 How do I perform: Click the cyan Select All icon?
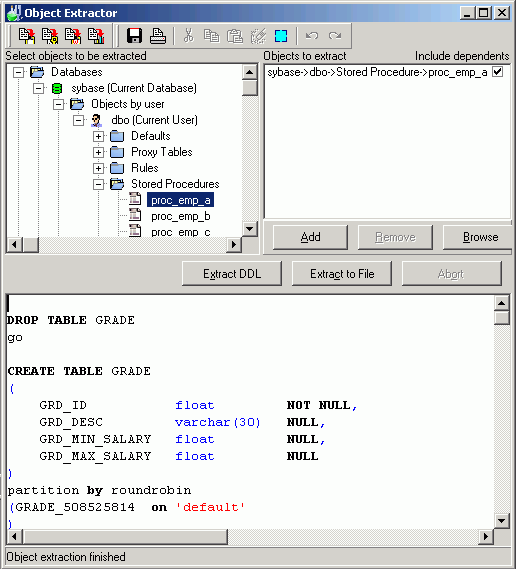tap(281, 36)
